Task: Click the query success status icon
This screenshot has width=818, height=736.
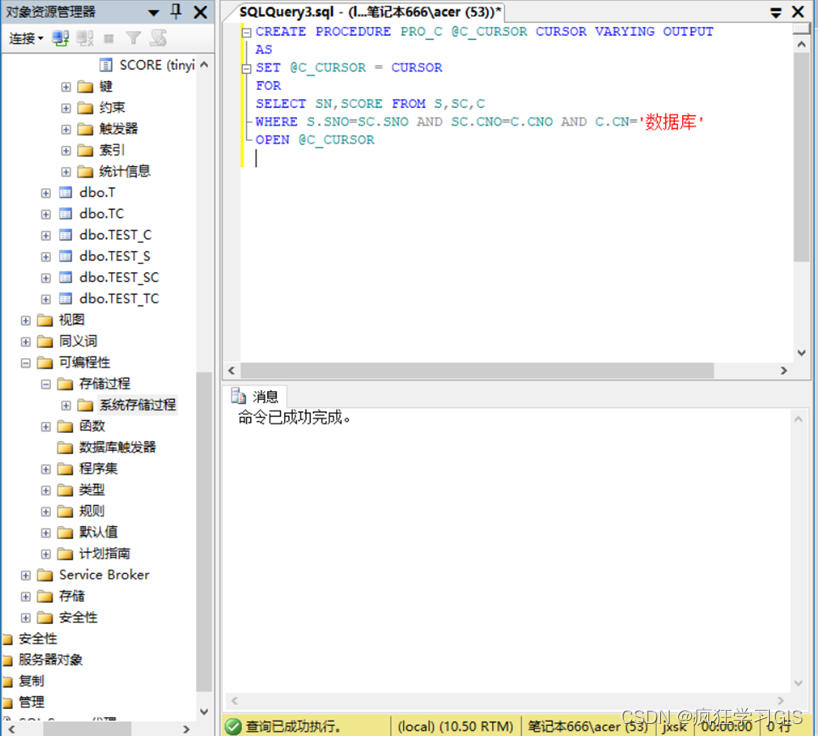Action: coord(233,726)
